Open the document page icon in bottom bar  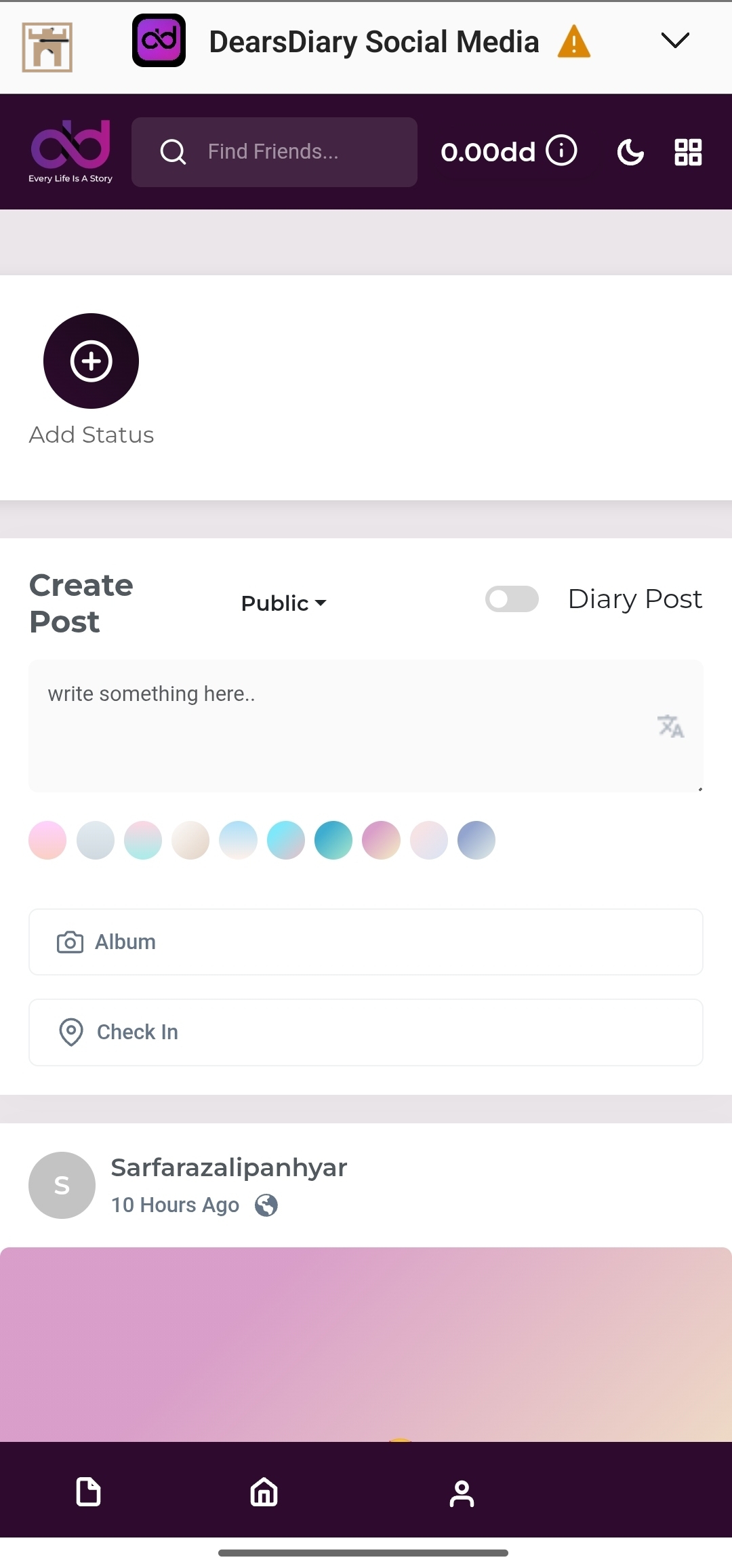89,1492
